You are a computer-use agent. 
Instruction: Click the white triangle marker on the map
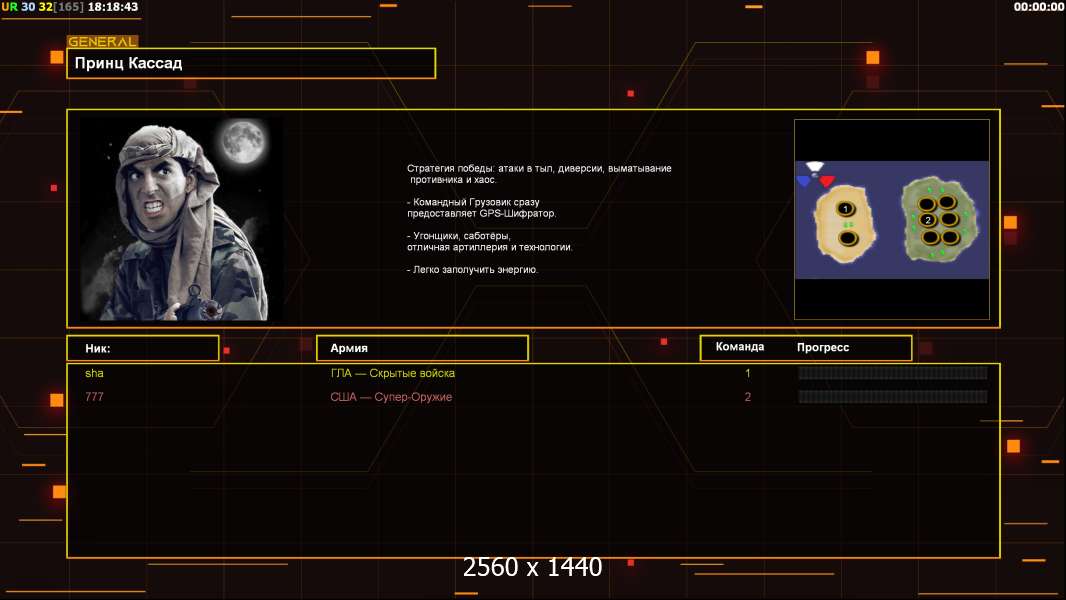(815, 167)
